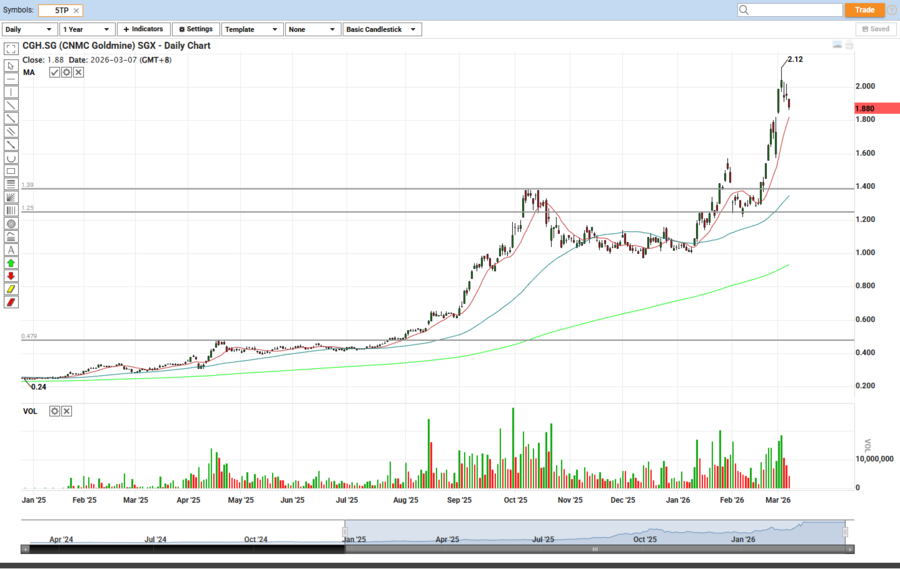Click the symbol search input field
Viewport: 900px width, 569px height.
click(x=796, y=10)
